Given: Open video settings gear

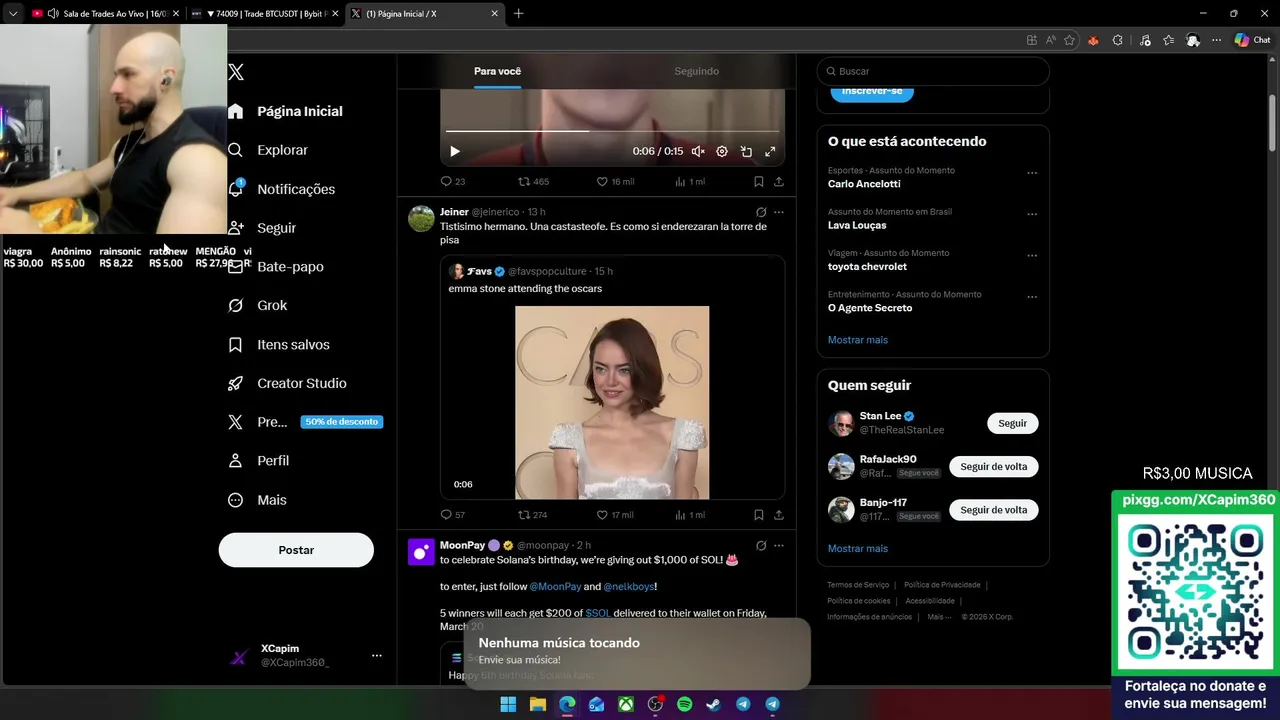Looking at the screenshot, I should [722, 152].
